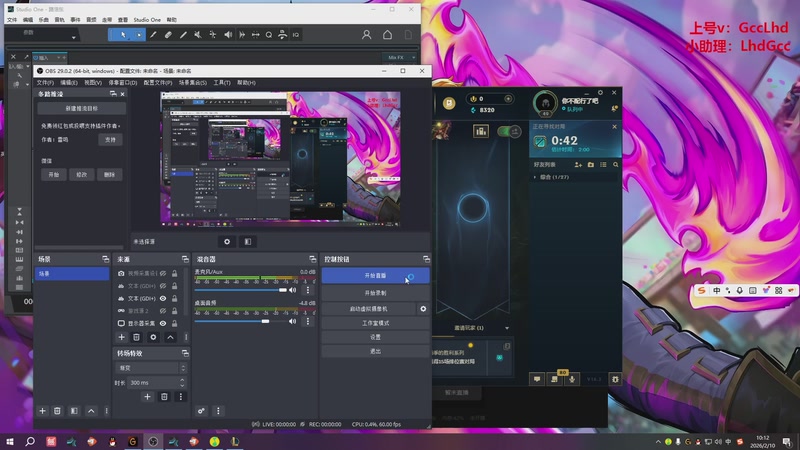Open Windows Start menu

10,441
